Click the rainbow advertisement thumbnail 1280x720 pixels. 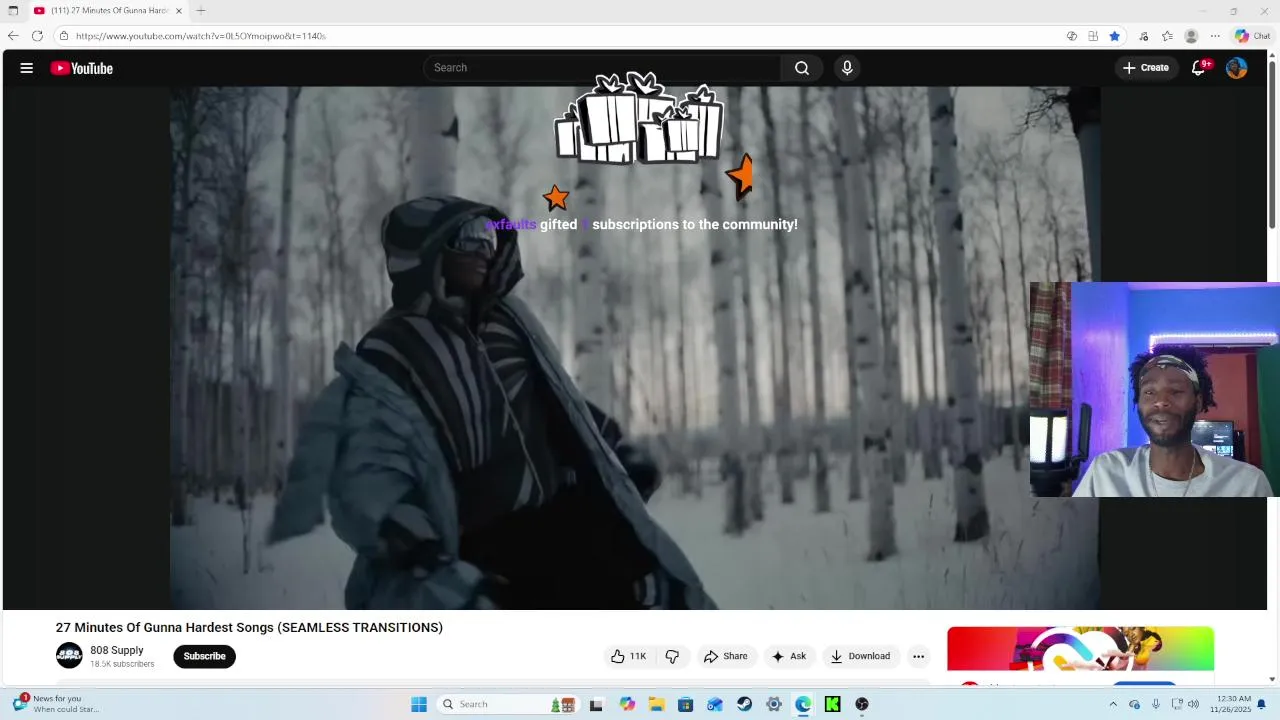pyautogui.click(x=1080, y=648)
